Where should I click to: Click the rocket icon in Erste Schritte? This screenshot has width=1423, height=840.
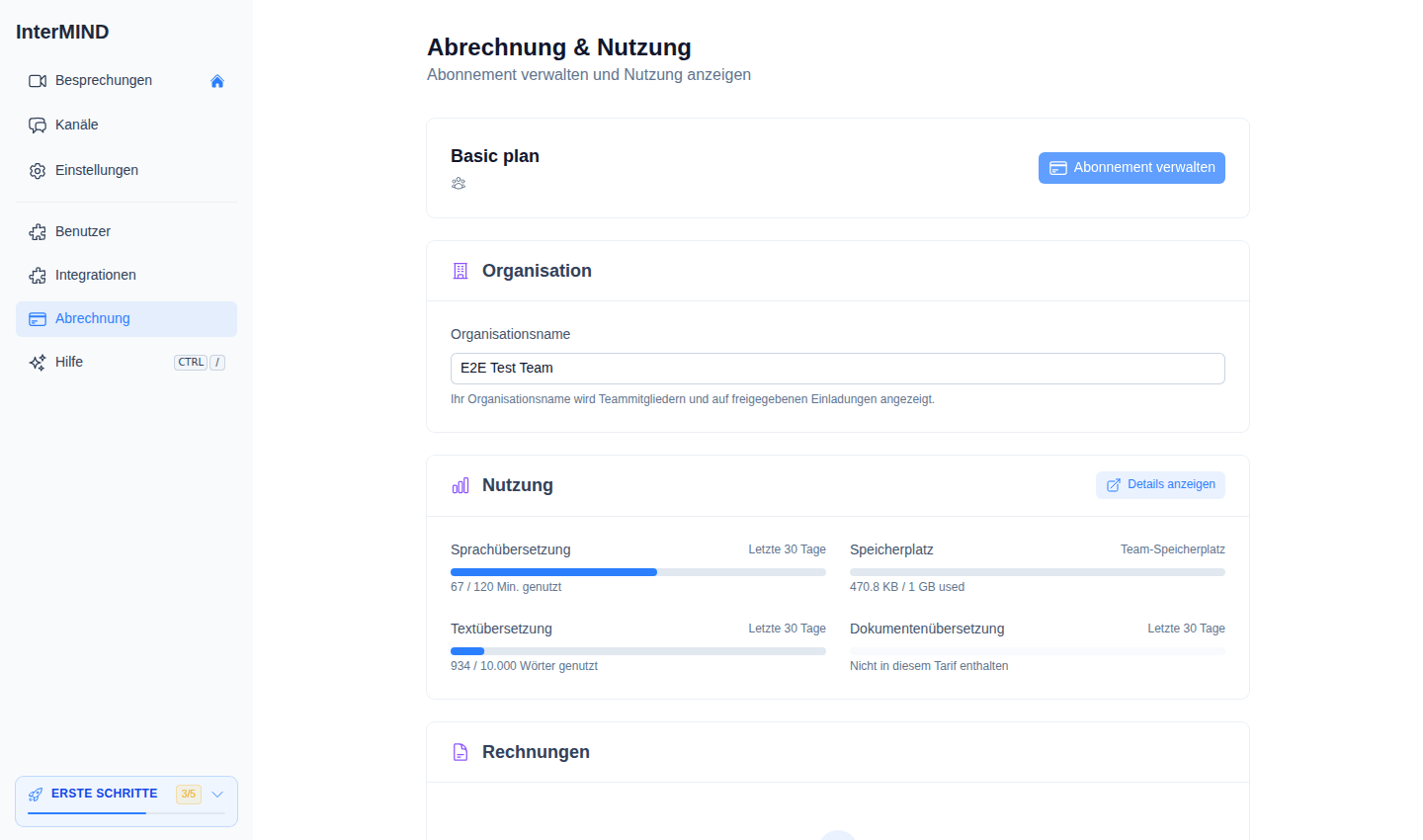pyautogui.click(x=36, y=795)
